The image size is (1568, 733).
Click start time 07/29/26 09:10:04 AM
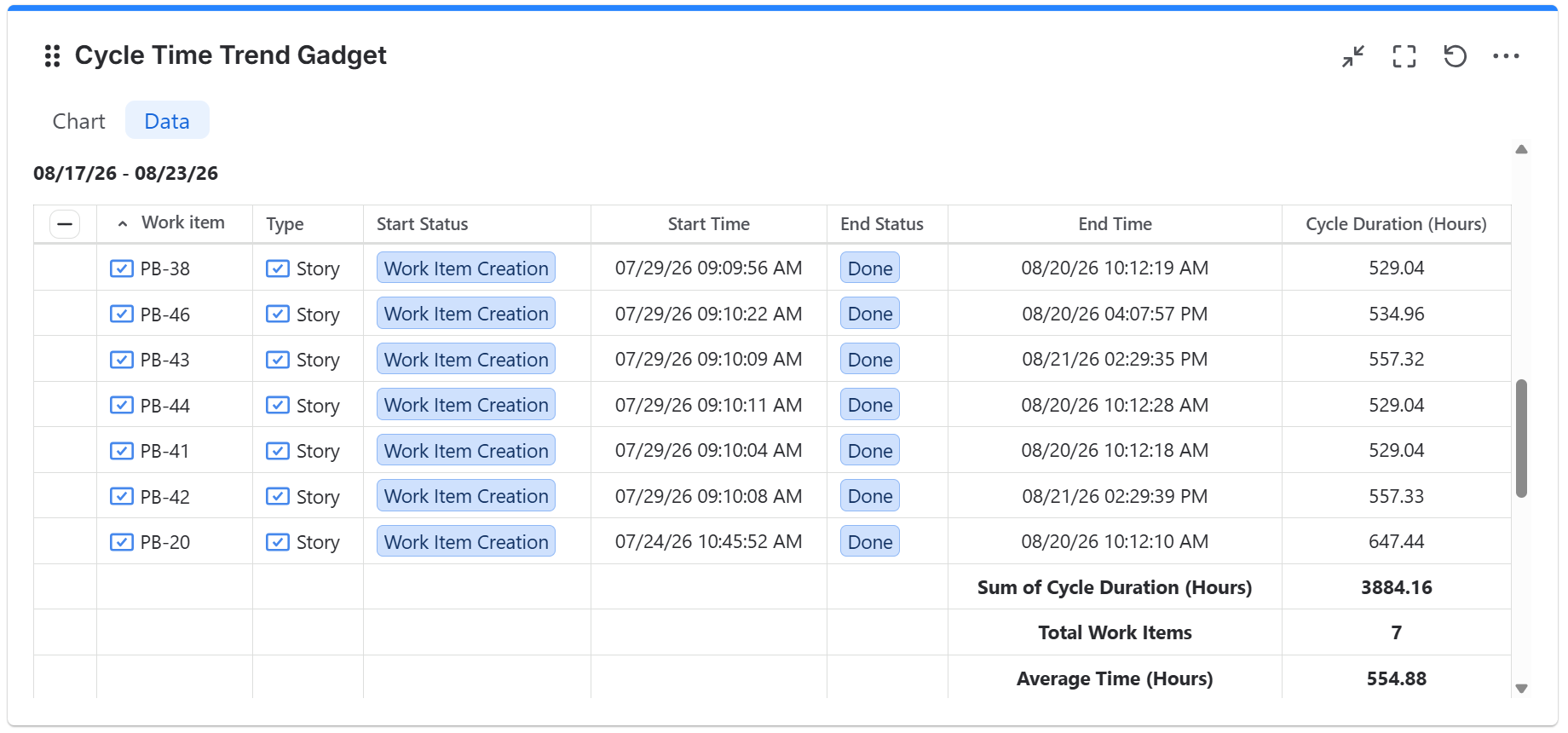coord(708,450)
